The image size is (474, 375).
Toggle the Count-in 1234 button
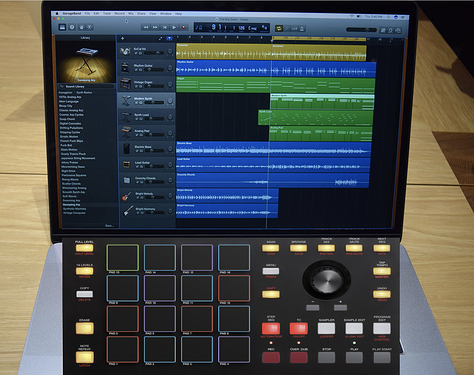[x=294, y=29]
